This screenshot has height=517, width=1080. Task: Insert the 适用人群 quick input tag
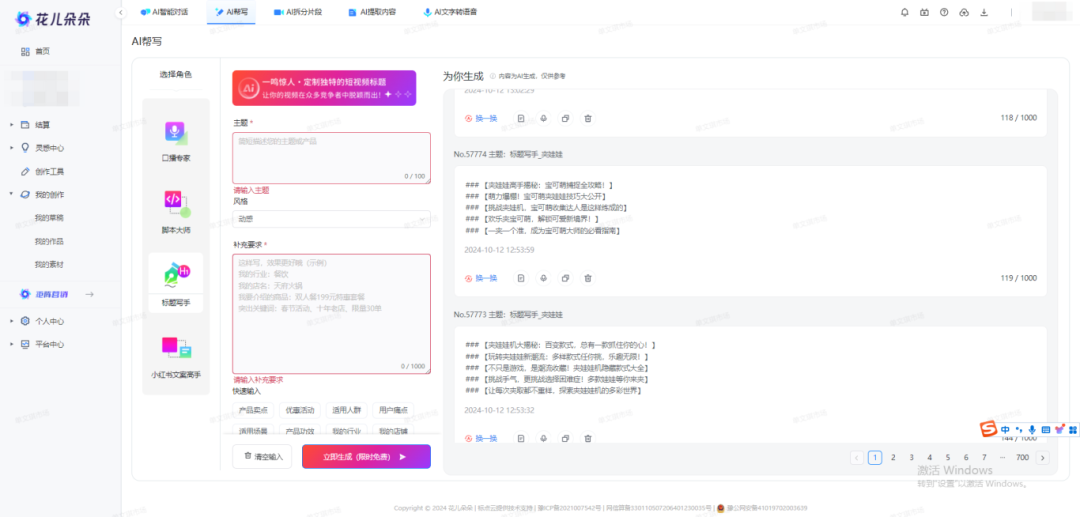346,410
